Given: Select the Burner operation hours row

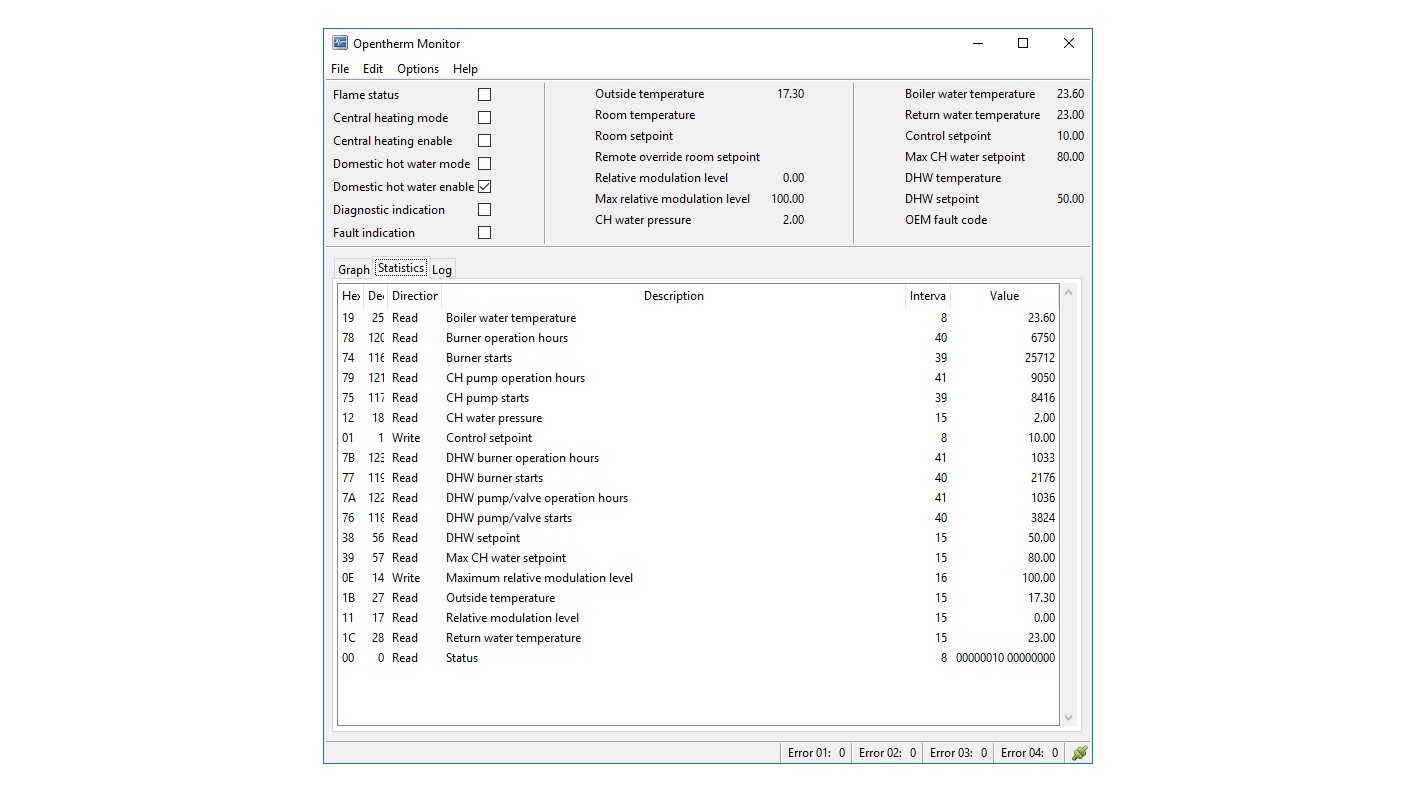Looking at the screenshot, I should pos(698,338).
